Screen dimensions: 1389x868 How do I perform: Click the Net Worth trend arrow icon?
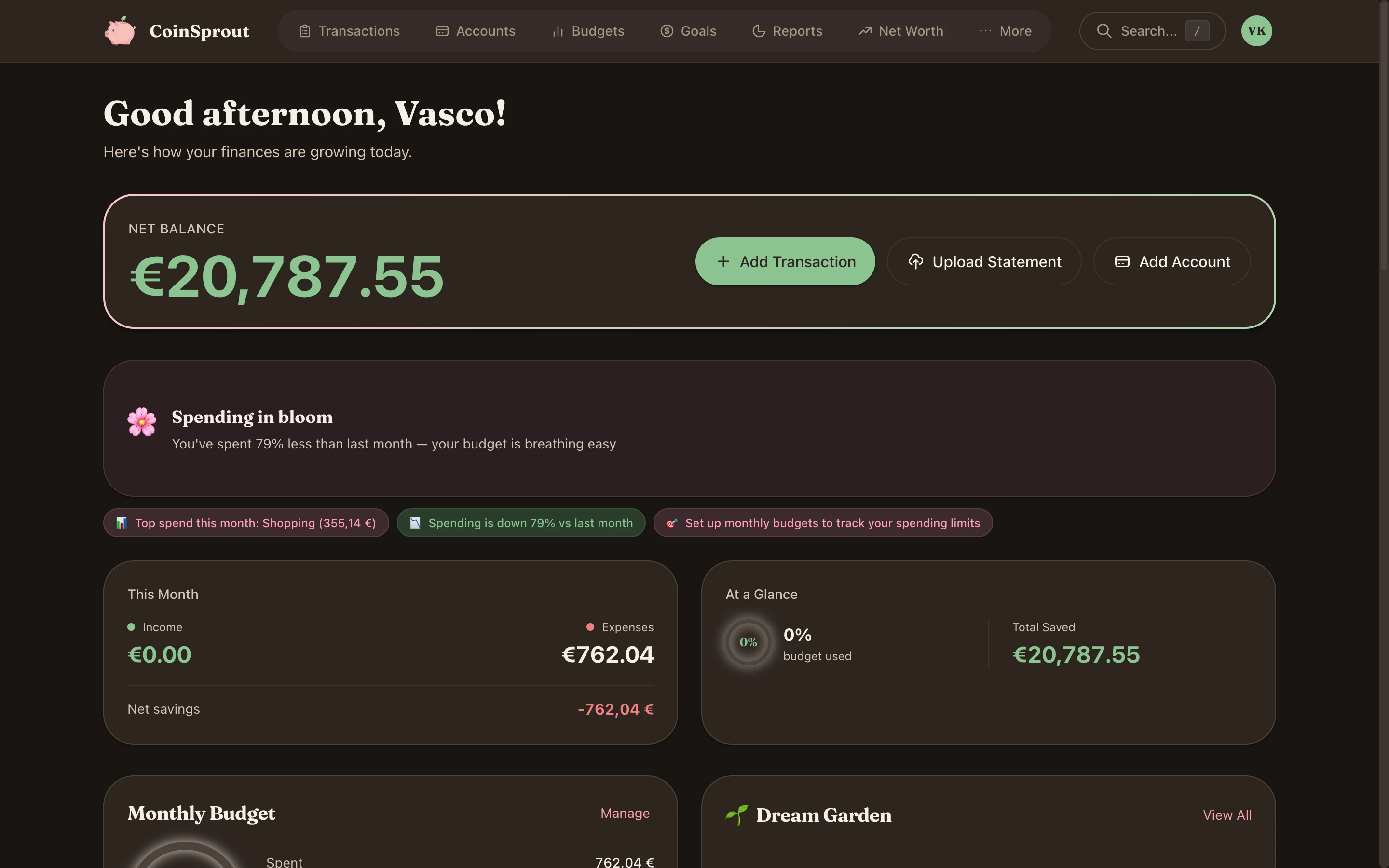pos(864,30)
